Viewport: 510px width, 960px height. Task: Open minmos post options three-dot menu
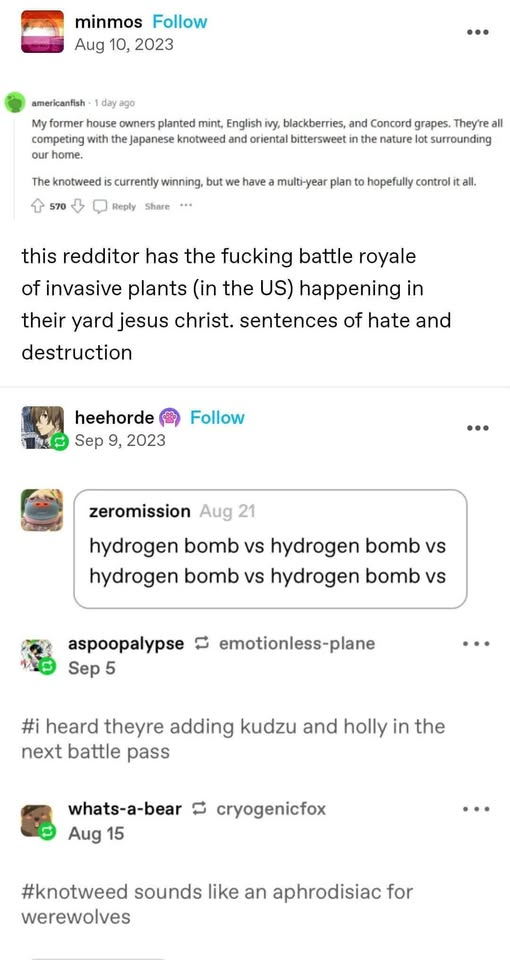click(x=478, y=32)
